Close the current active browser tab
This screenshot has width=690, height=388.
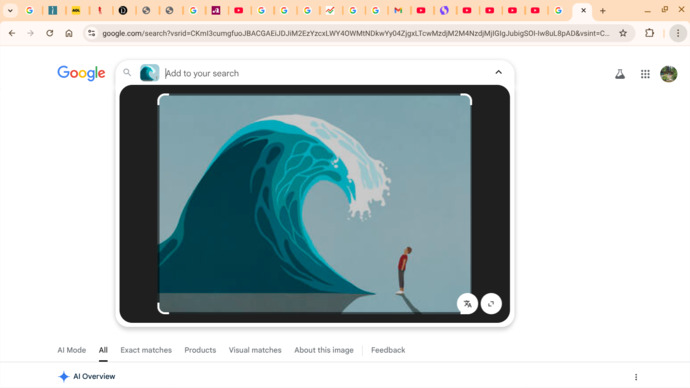(x=584, y=11)
